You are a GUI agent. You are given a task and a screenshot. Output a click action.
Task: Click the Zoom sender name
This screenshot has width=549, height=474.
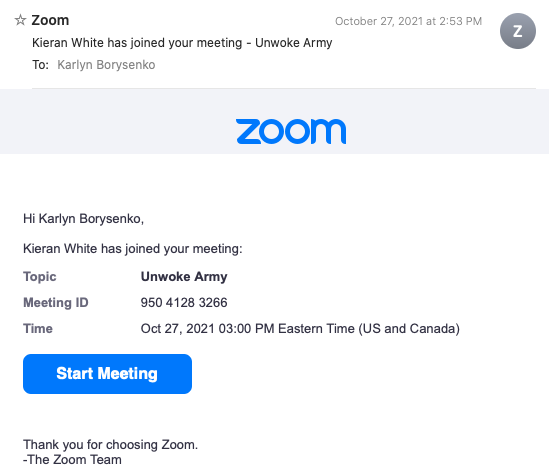coord(50,20)
